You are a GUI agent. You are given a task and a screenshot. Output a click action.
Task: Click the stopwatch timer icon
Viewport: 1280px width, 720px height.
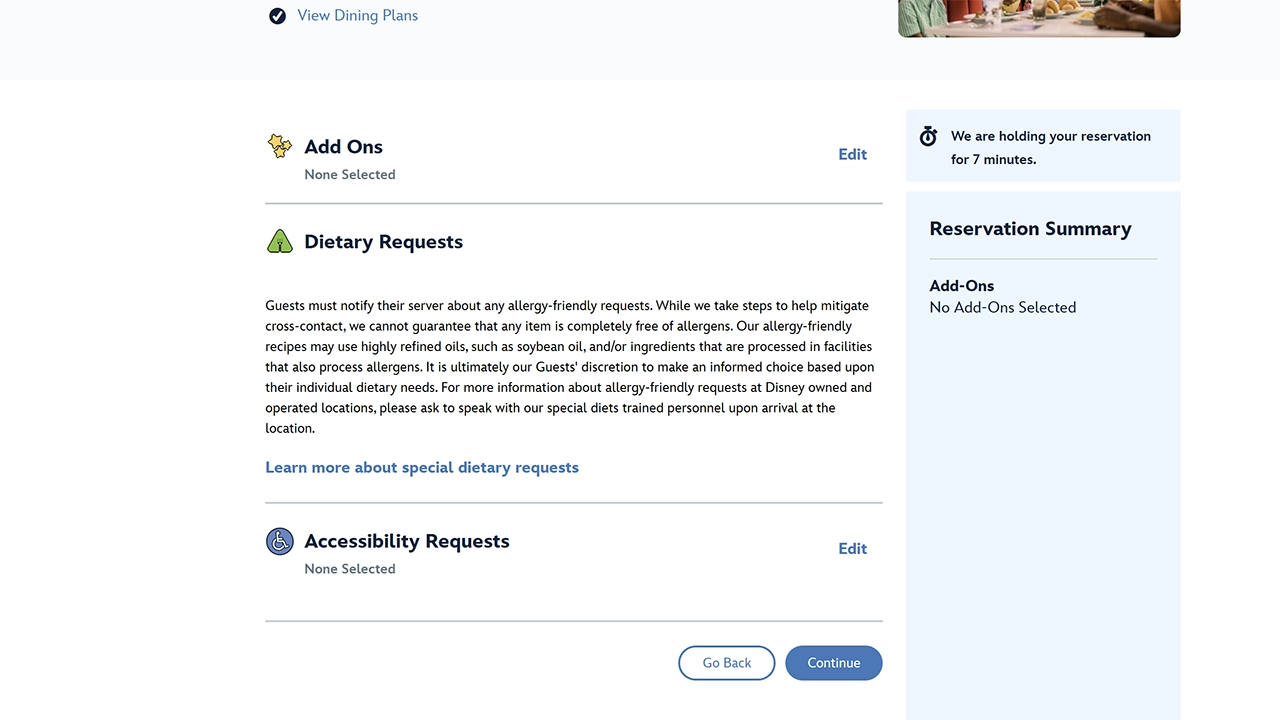928,136
